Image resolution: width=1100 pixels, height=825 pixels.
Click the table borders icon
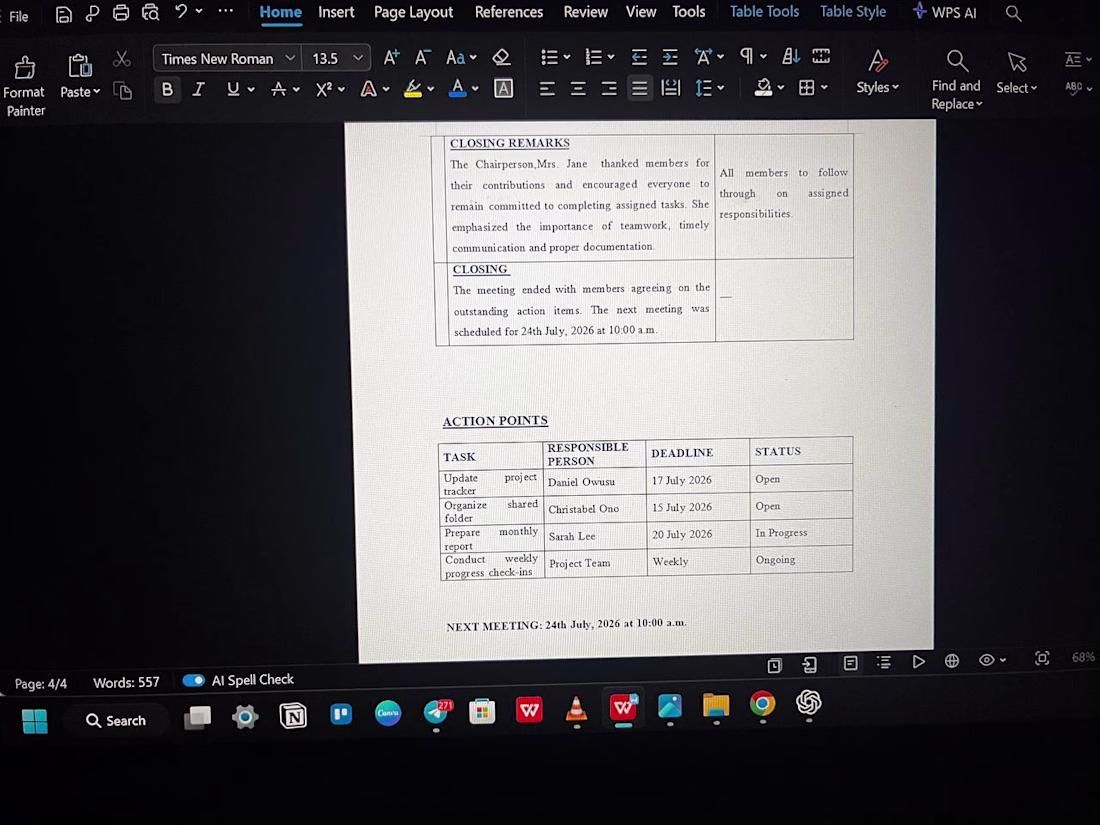(807, 87)
